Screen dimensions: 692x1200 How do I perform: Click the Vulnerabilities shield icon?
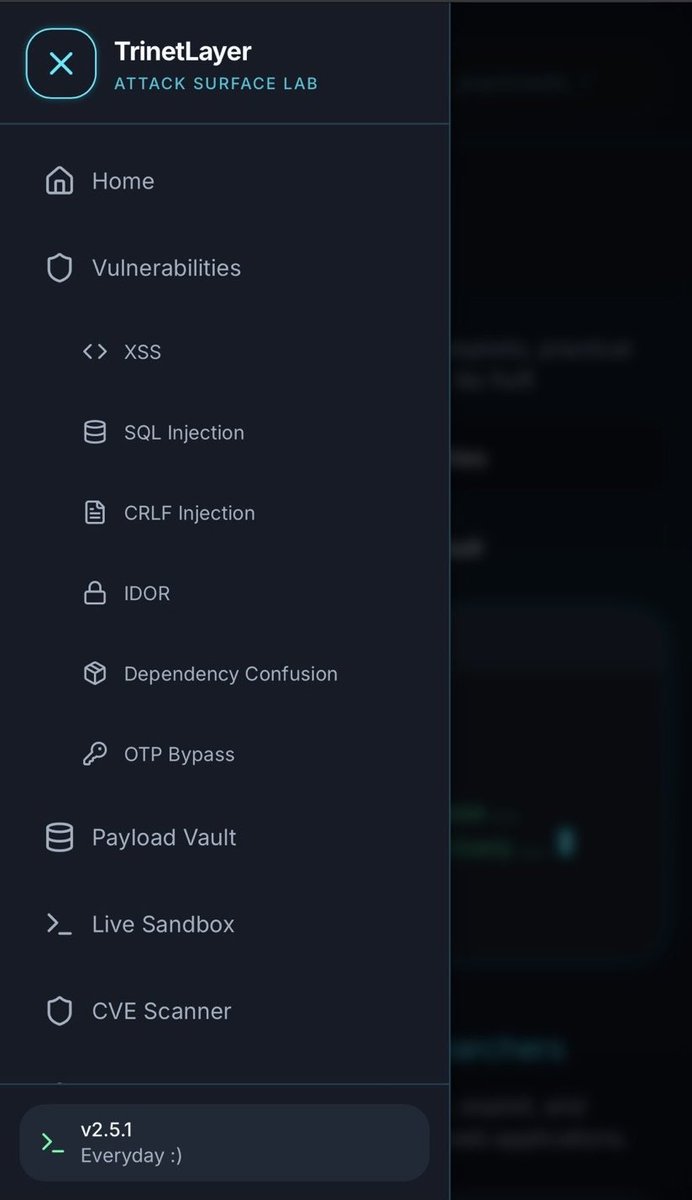(x=60, y=268)
